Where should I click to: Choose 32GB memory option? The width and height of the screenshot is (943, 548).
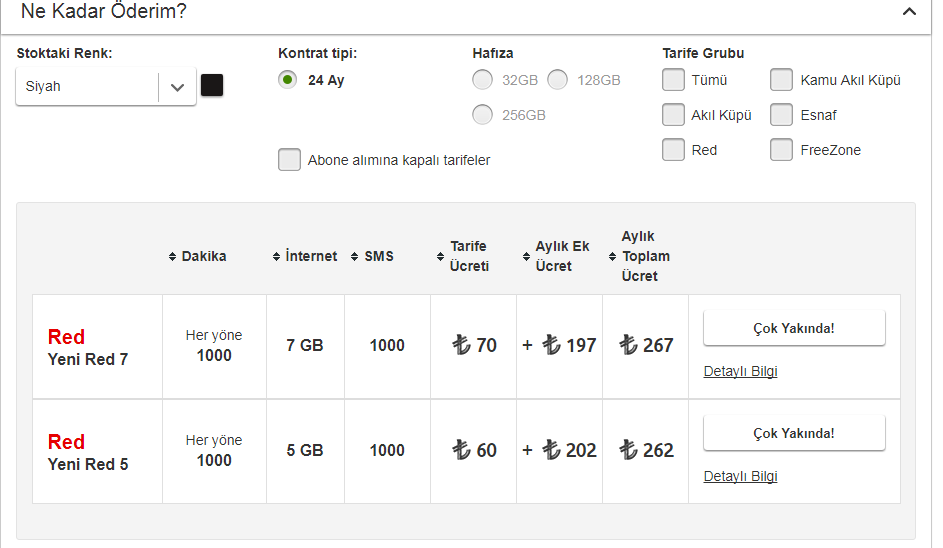[482, 80]
